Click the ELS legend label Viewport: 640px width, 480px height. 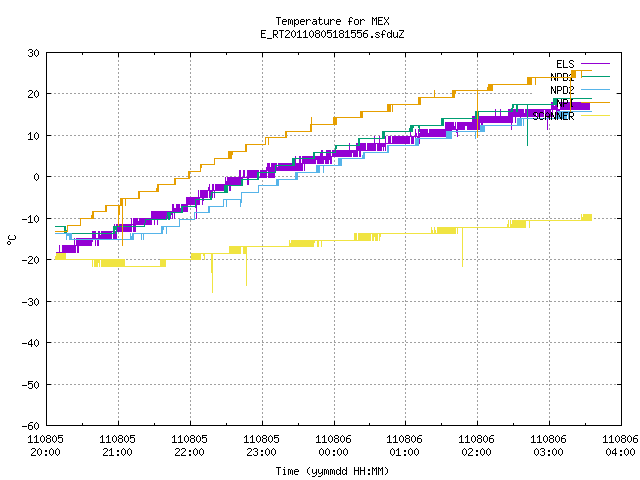point(565,64)
